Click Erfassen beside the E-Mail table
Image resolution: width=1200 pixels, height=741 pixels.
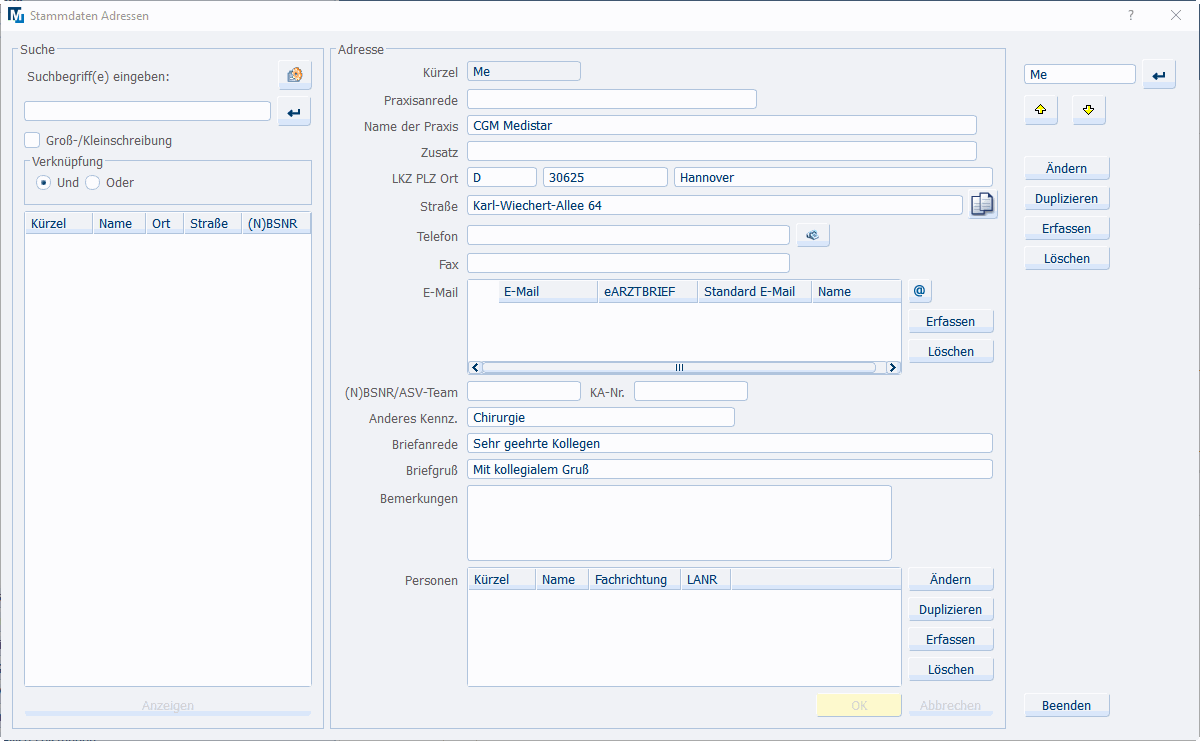point(950,322)
